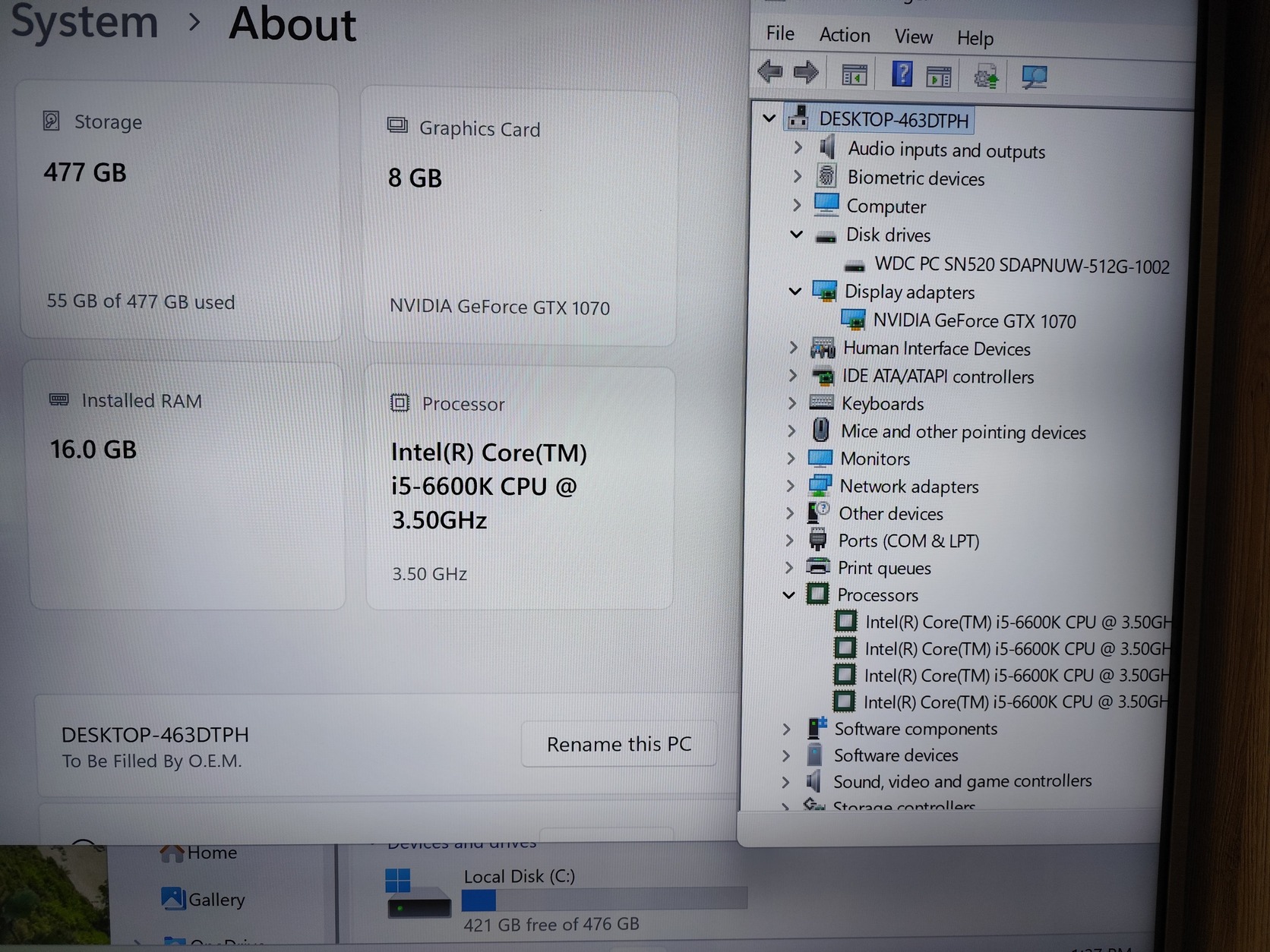Select the Local Disk (C:) drive icon
The height and width of the screenshot is (952, 1270).
[x=419, y=895]
